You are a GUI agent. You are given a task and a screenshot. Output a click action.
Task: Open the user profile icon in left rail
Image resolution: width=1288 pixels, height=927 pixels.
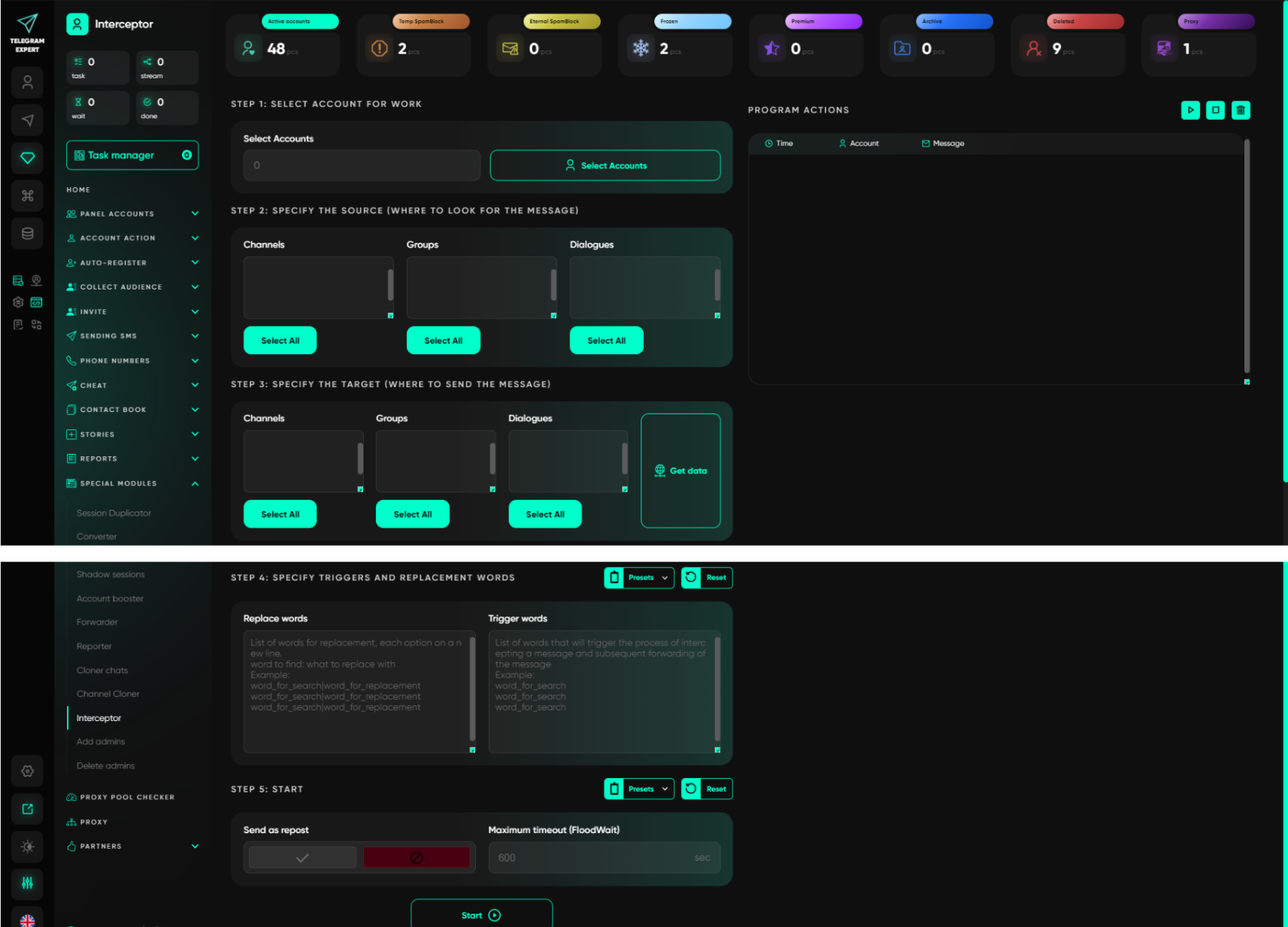(28, 82)
